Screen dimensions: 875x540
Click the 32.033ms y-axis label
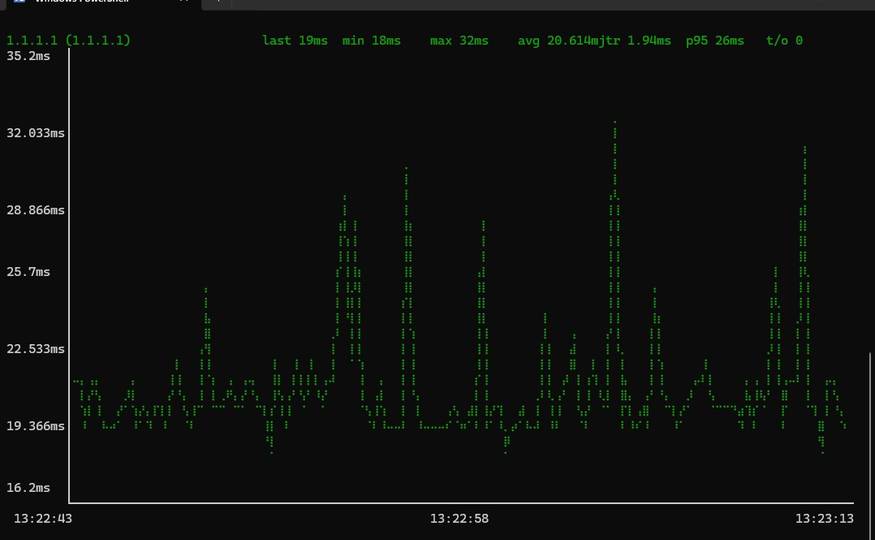(35, 133)
